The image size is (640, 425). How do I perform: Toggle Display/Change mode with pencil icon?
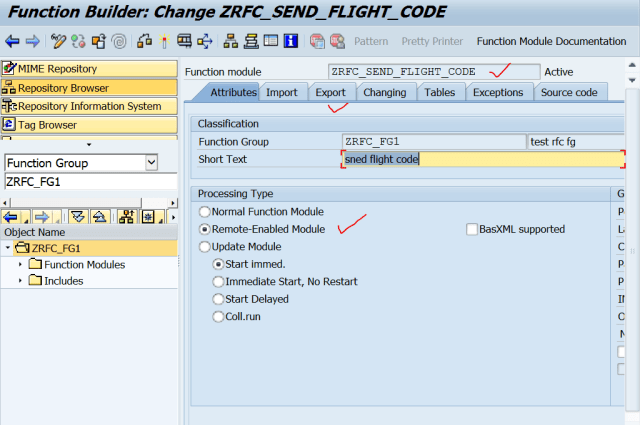click(x=58, y=41)
